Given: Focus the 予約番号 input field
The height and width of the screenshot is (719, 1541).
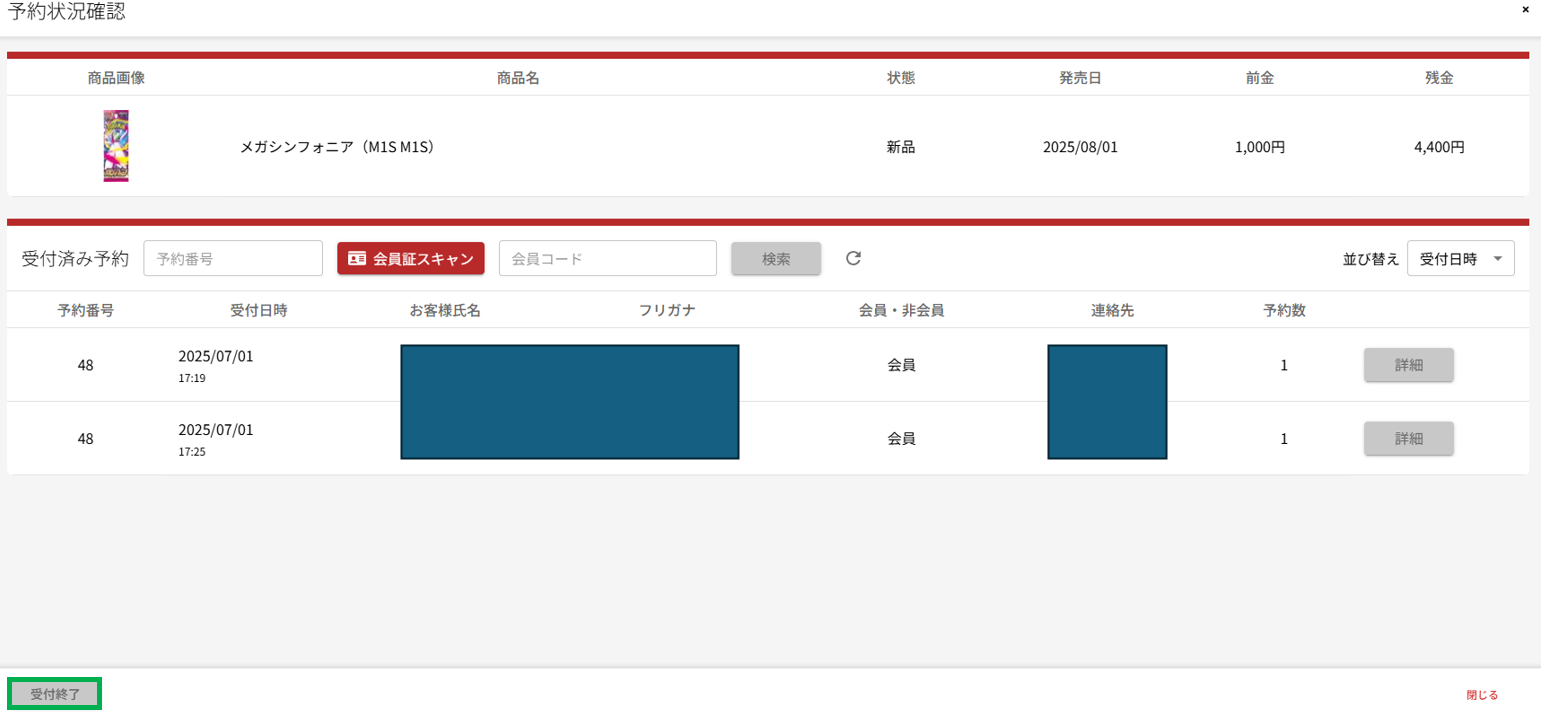Looking at the screenshot, I should point(233,258).
